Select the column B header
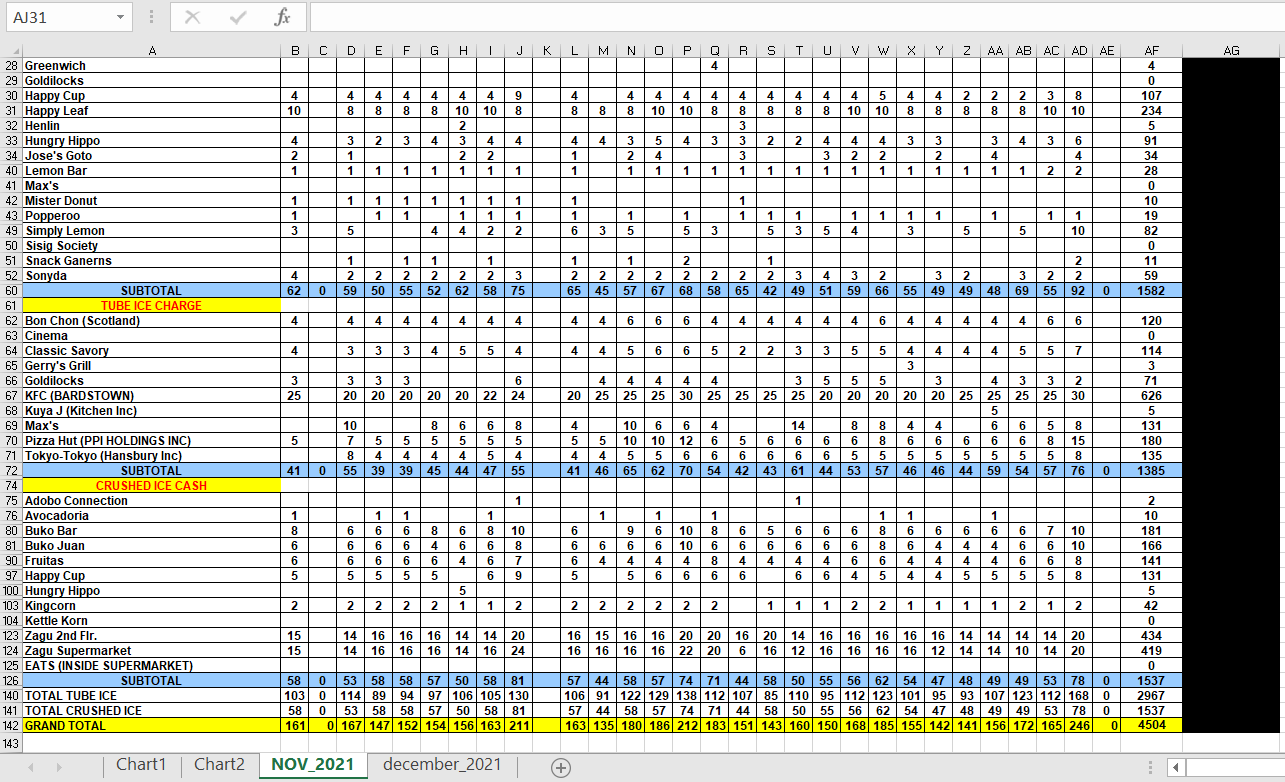 [294, 50]
